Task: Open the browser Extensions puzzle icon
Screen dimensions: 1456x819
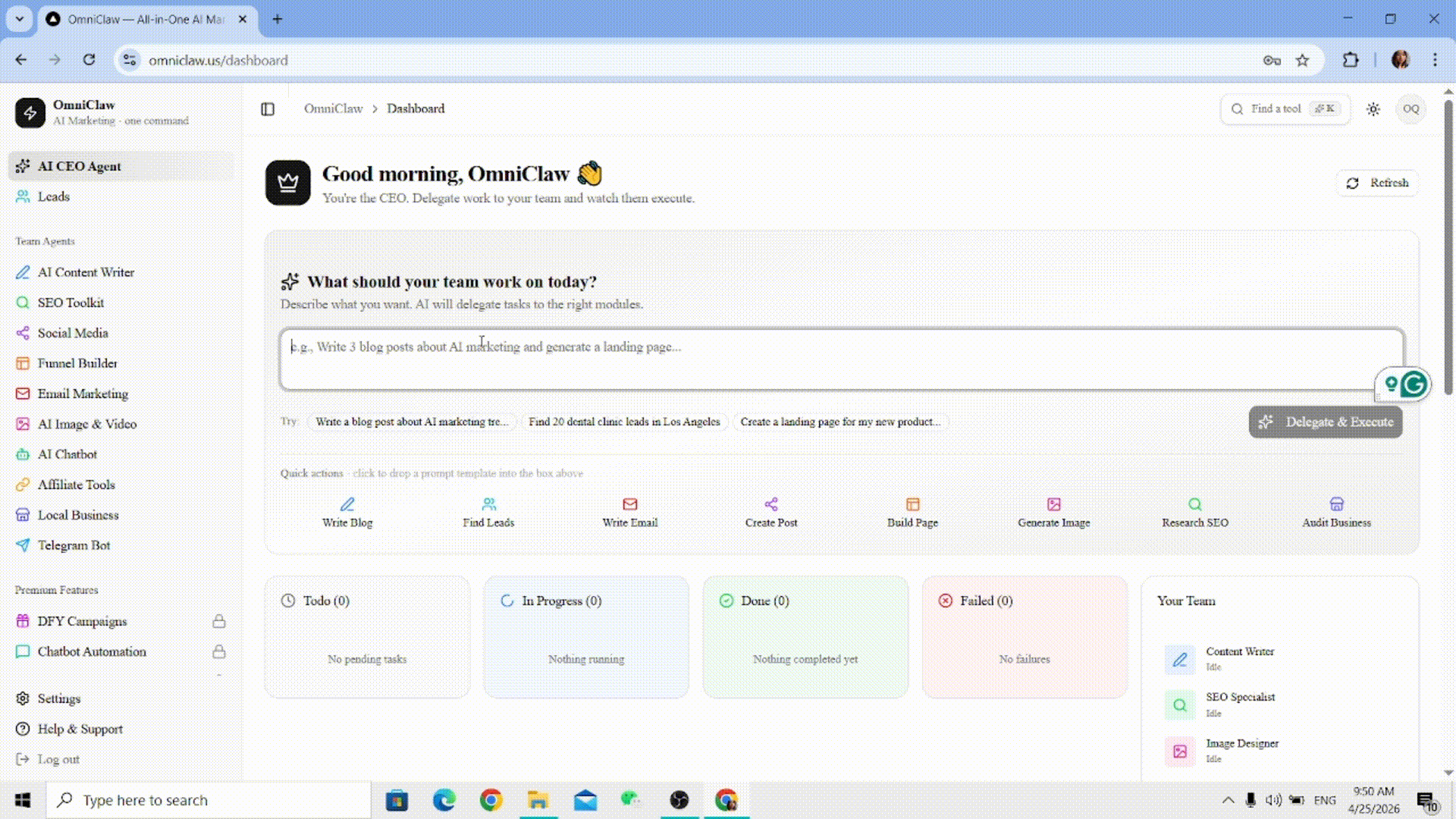Action: click(1351, 60)
